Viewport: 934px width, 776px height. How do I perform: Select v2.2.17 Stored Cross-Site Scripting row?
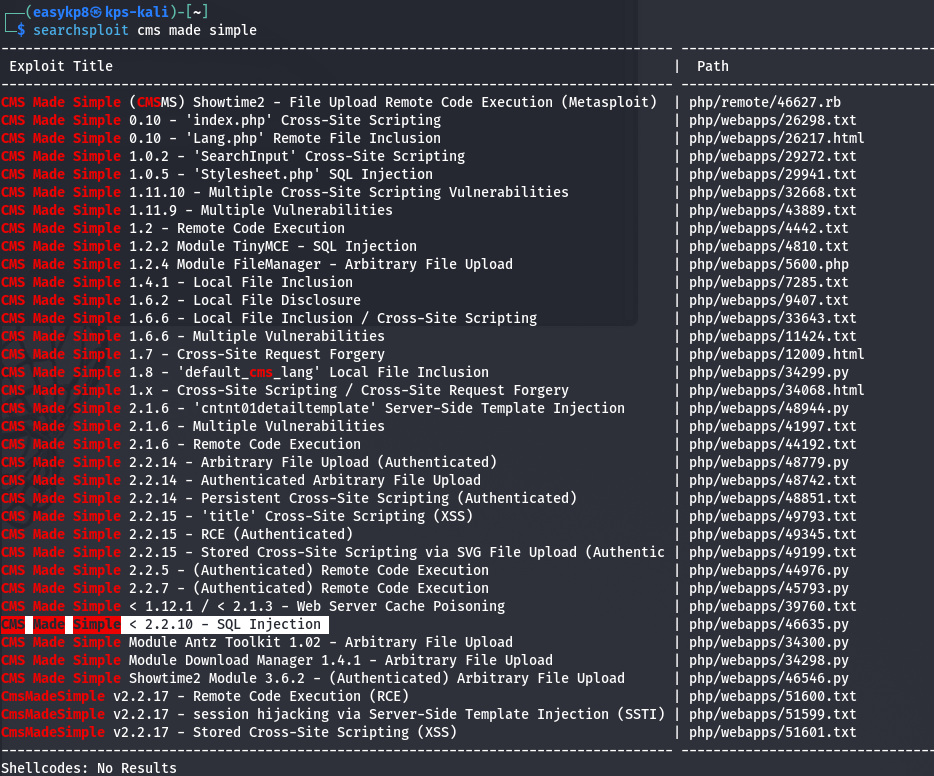click(x=229, y=732)
